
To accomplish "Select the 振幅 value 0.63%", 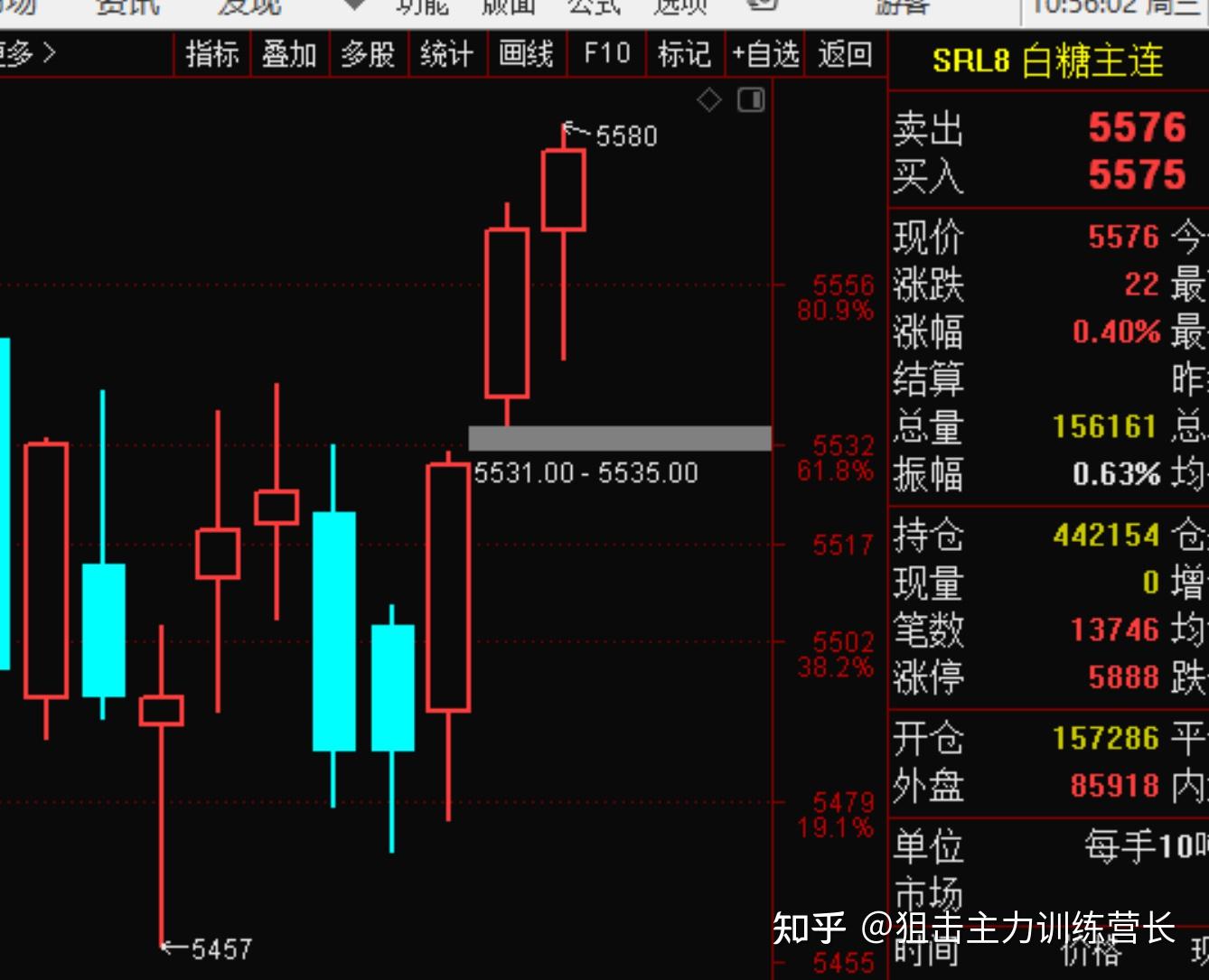I will [1116, 473].
